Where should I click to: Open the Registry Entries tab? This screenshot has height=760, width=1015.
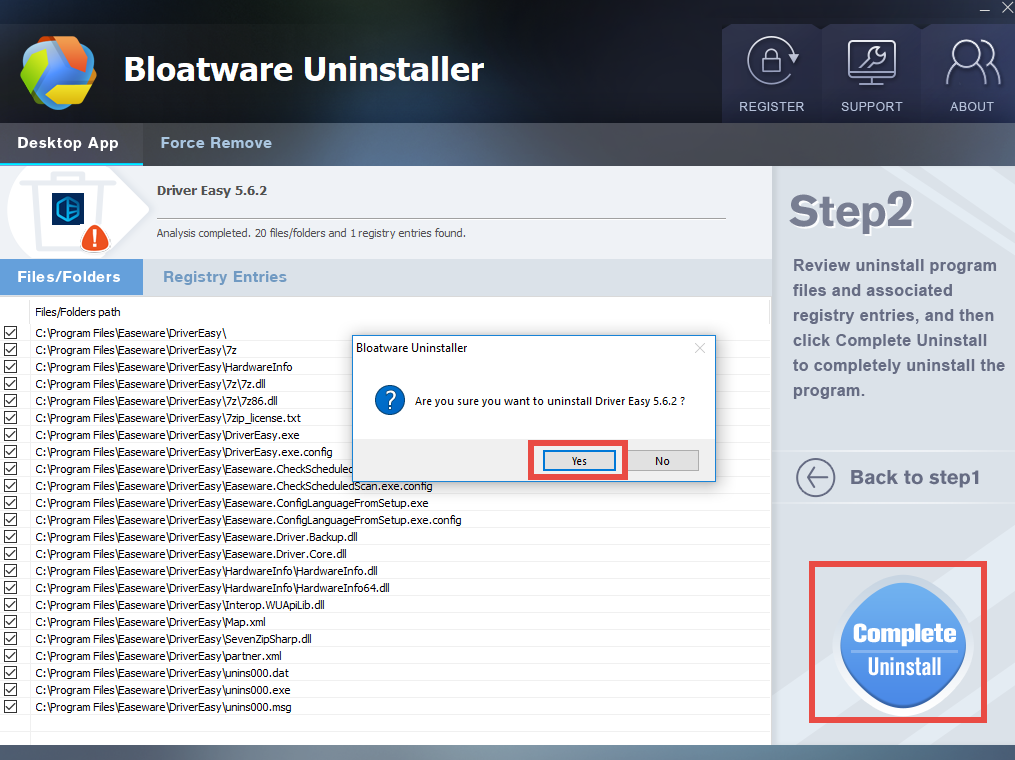point(225,277)
